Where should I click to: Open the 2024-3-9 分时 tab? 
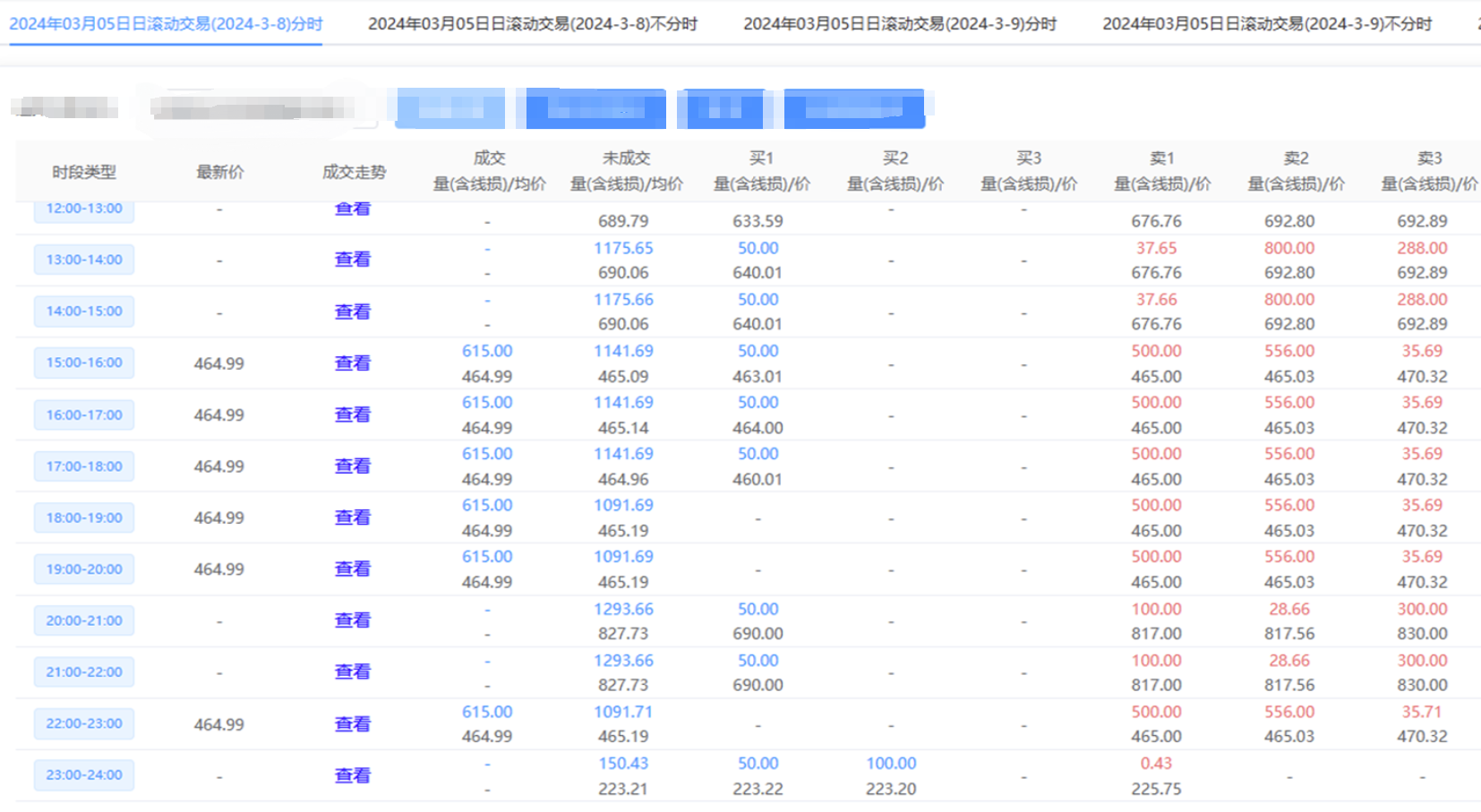[x=899, y=24]
